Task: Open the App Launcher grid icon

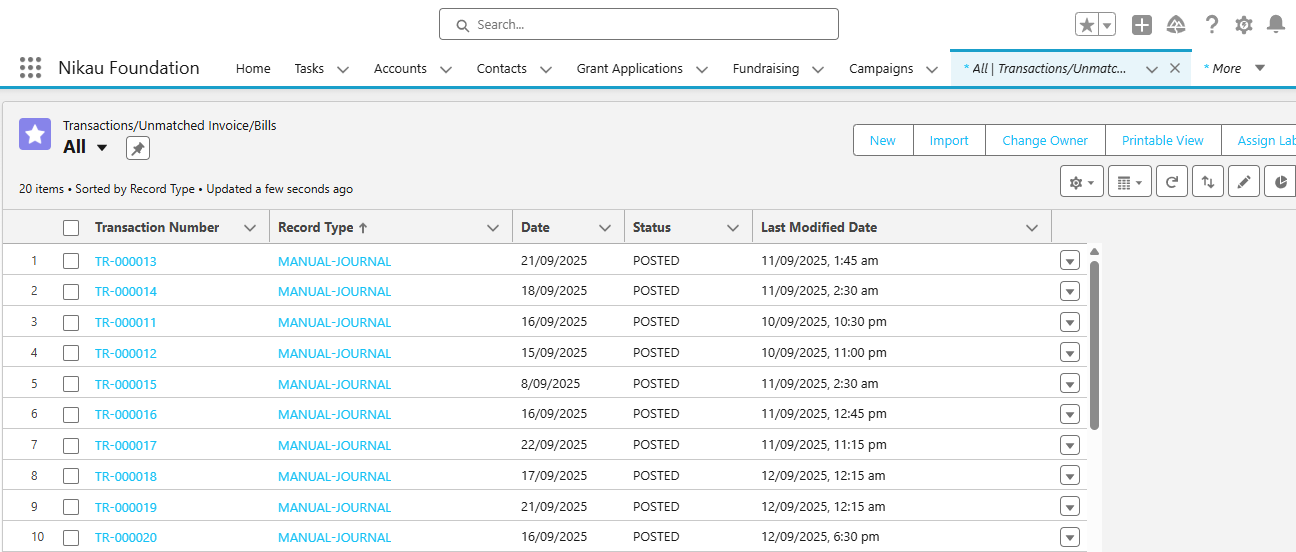Action: (x=30, y=68)
